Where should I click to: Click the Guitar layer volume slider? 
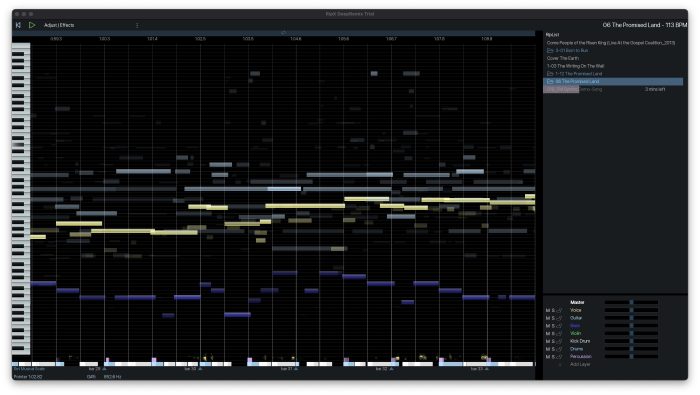(631, 318)
